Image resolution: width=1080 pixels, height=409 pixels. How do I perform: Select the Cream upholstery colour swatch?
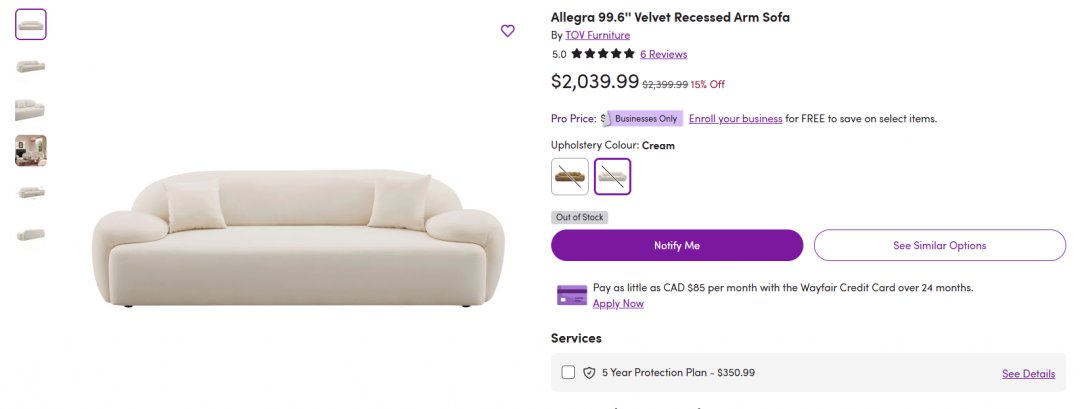click(x=612, y=177)
